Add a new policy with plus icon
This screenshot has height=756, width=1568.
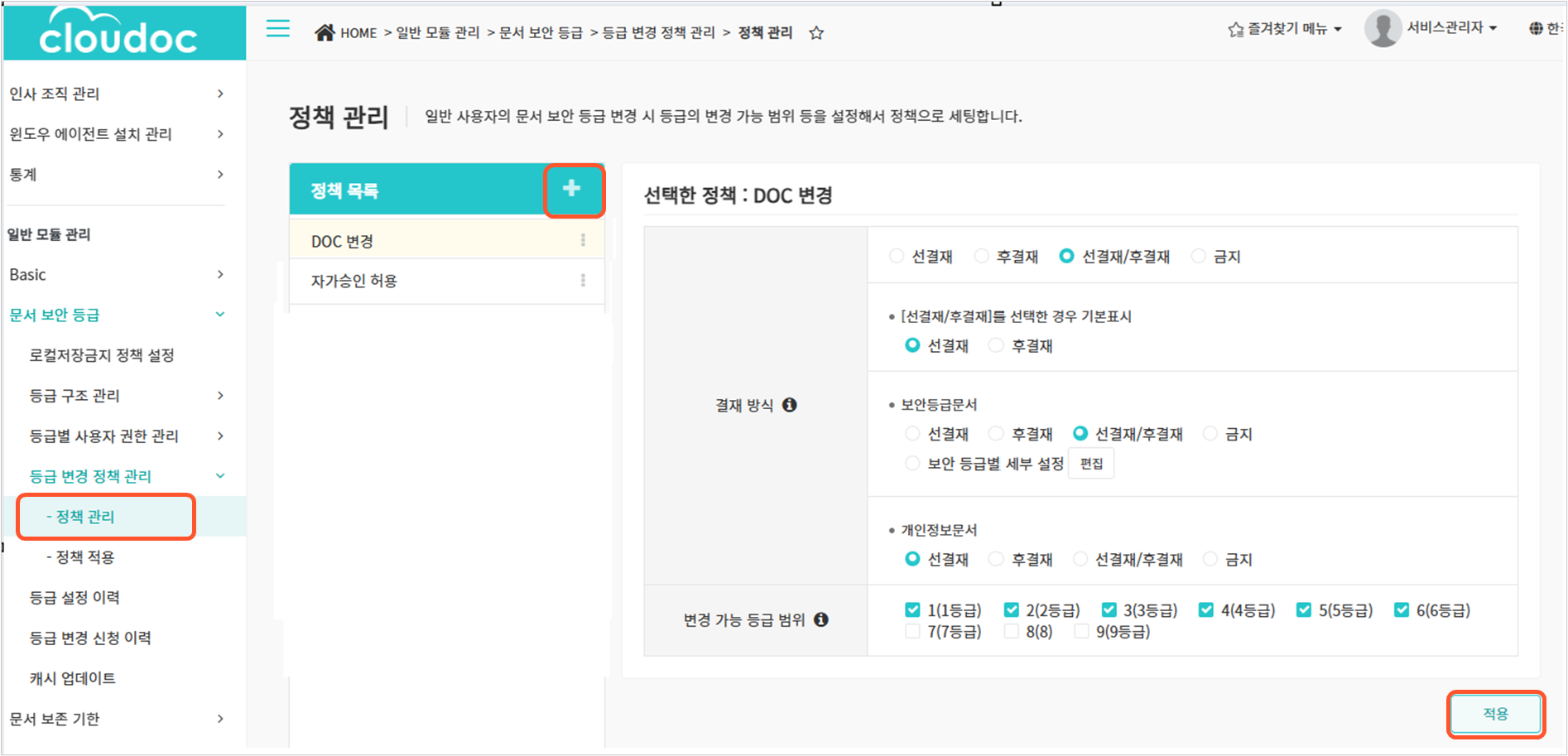[571, 190]
